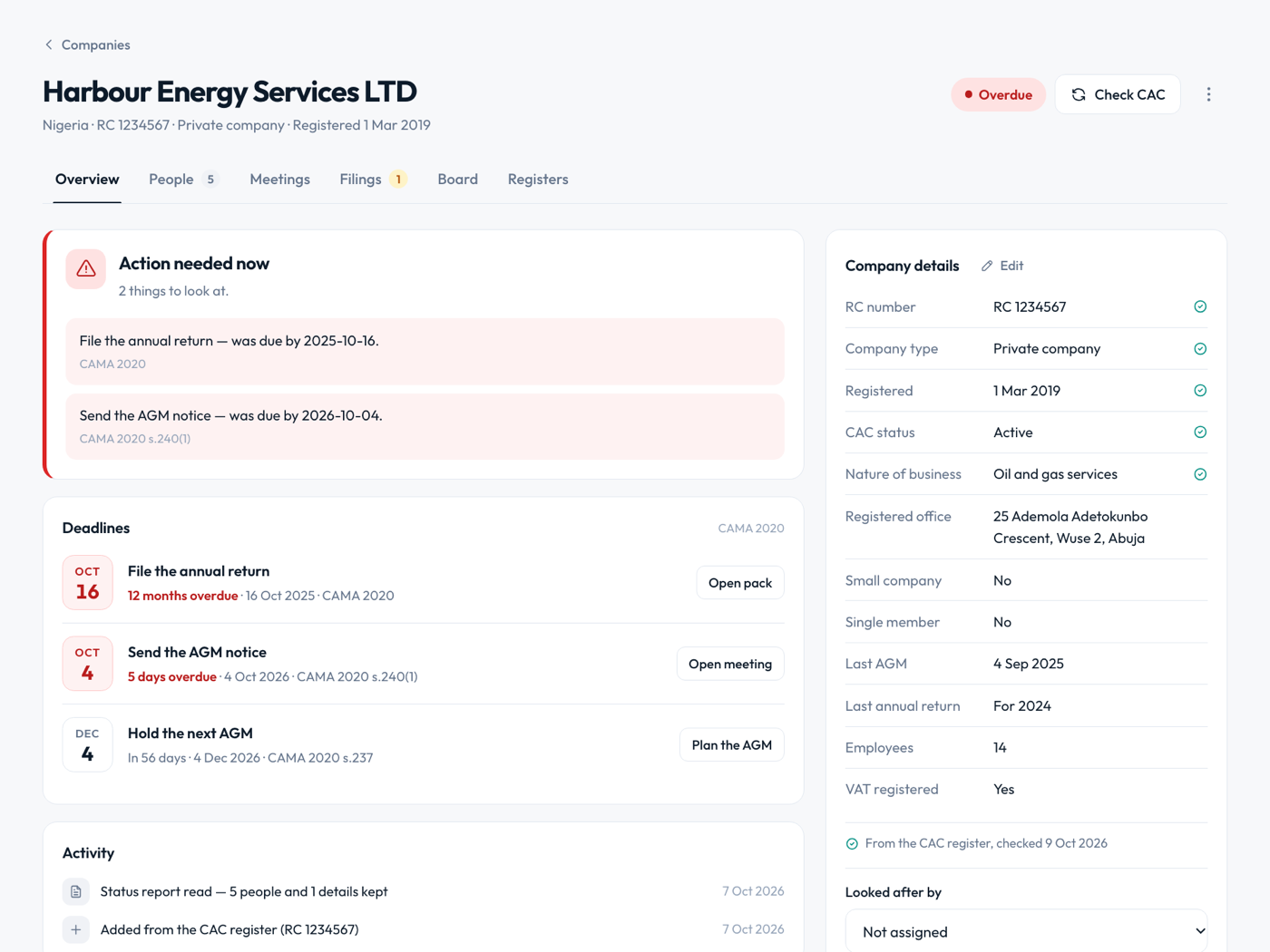Click the Last AGM value '4 Sep 2025'
The image size is (1270, 952).
pos(1029,664)
